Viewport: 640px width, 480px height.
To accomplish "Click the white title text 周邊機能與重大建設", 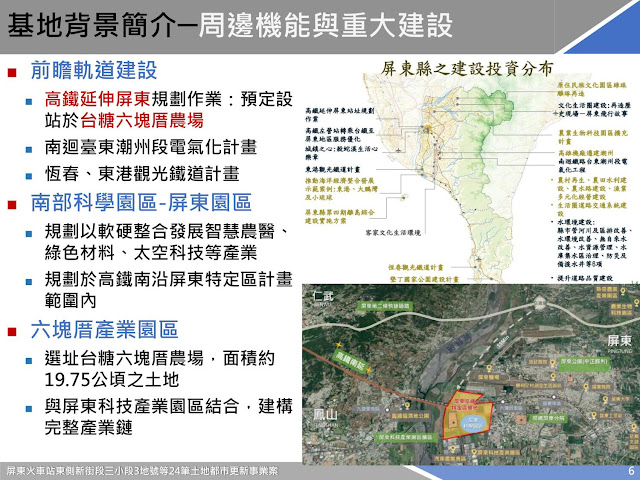I will click(326, 25).
